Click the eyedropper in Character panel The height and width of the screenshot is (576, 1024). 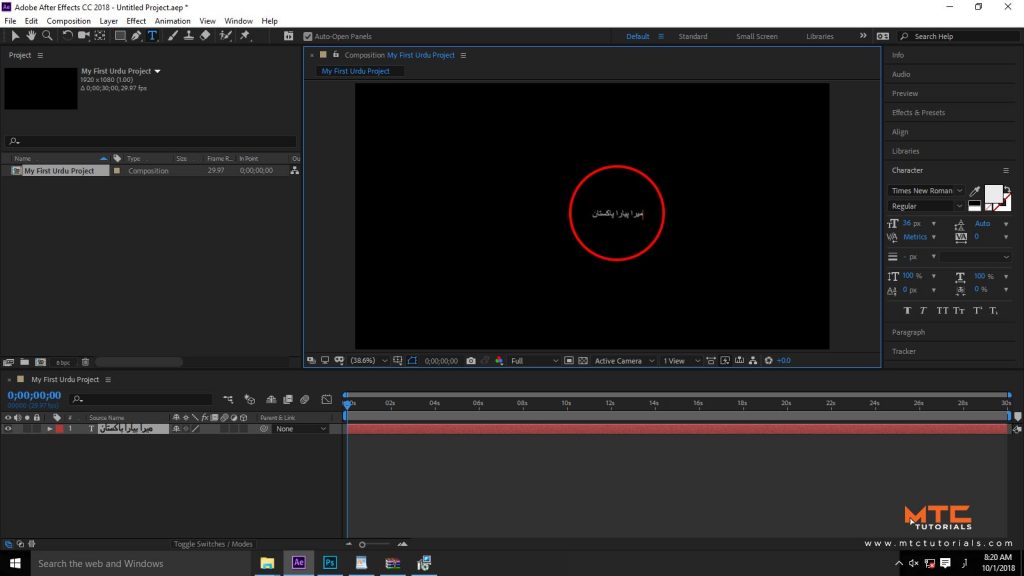coord(974,191)
